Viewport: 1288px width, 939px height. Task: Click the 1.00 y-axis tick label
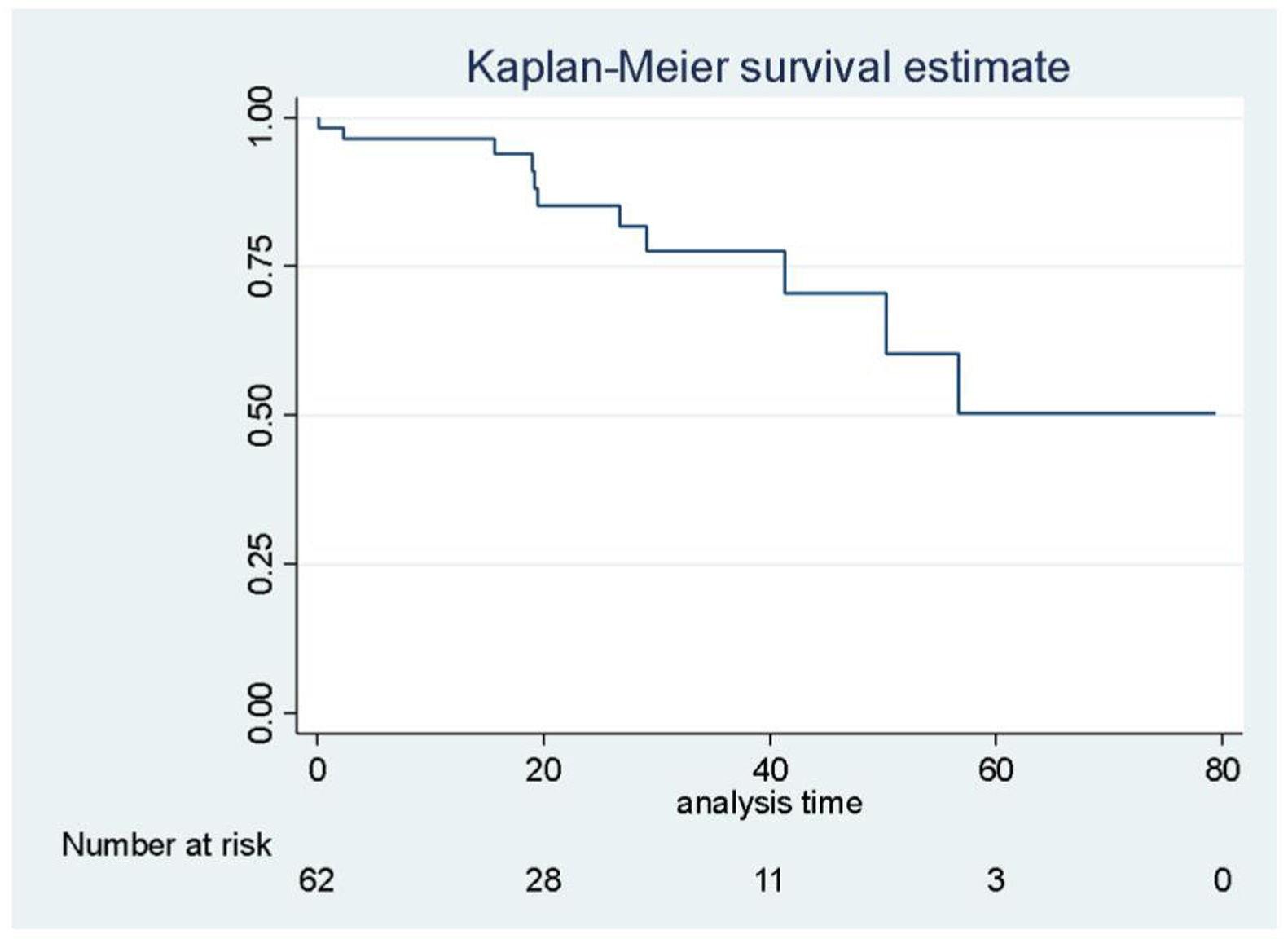tap(262, 117)
